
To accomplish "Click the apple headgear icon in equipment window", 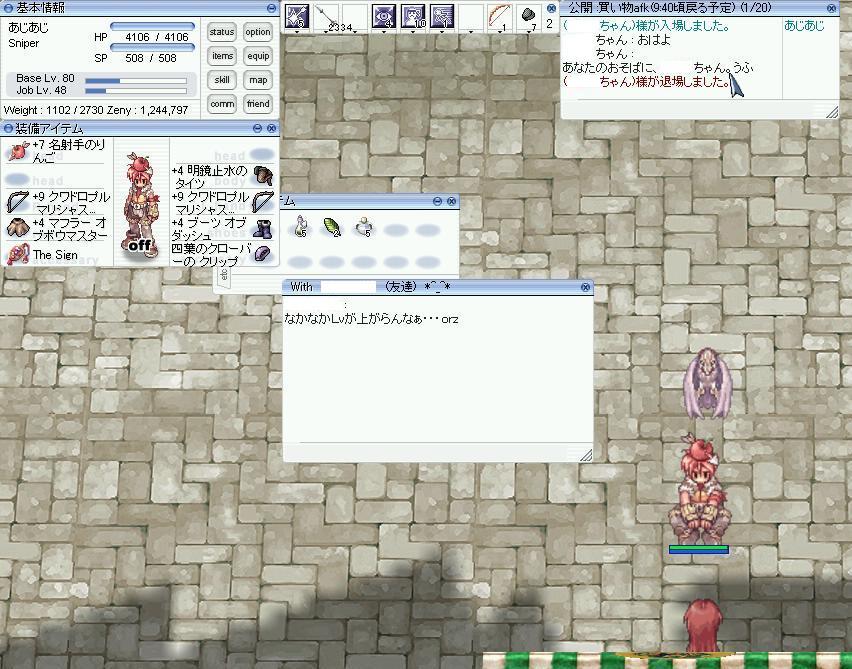I will pyautogui.click(x=18, y=151).
